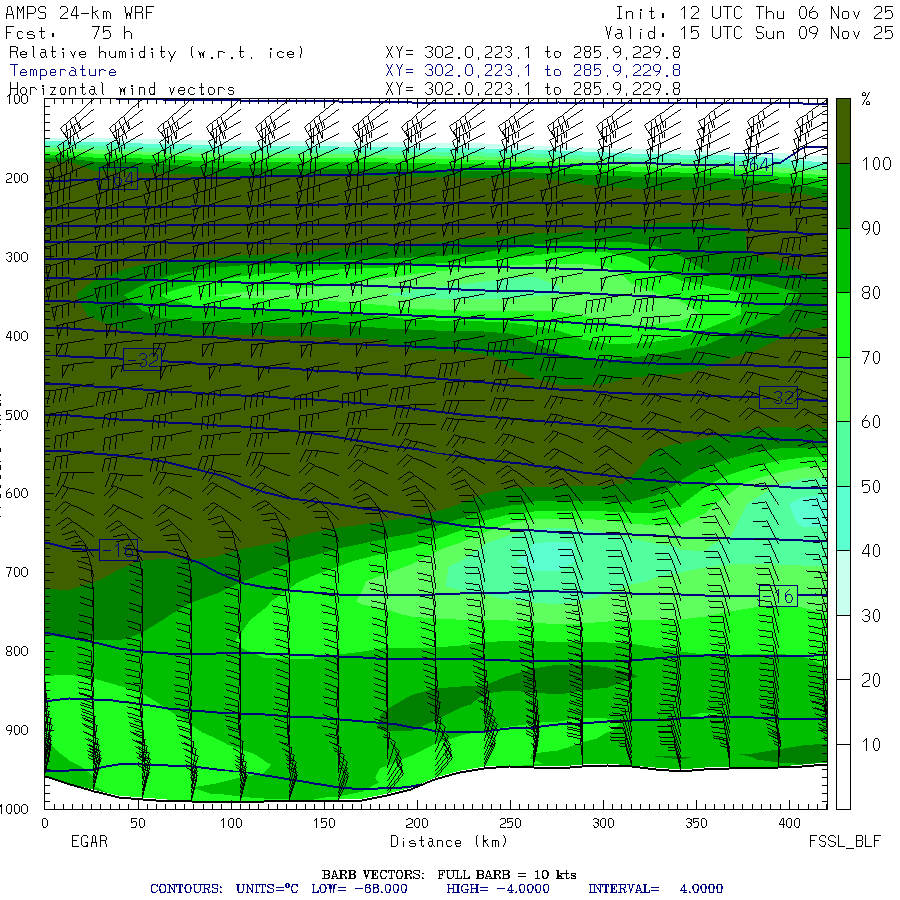
Task: Click the -16 contour label on left side
Action: point(118,550)
